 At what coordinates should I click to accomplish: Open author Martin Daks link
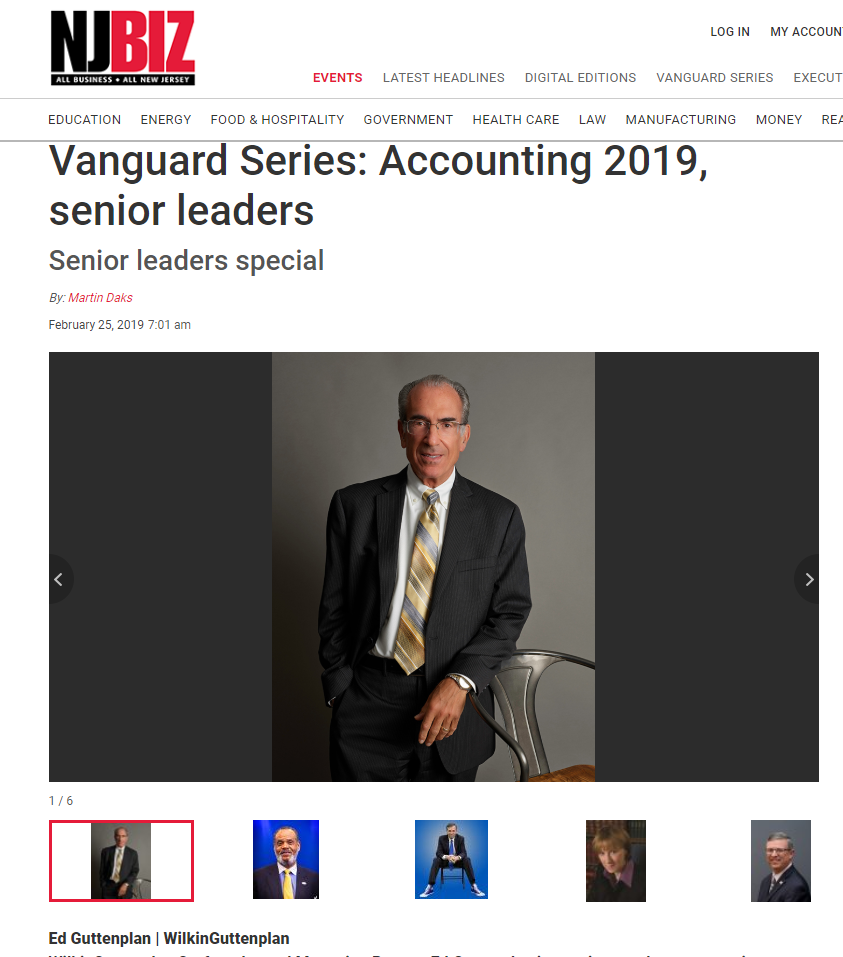pyautogui.click(x=101, y=298)
